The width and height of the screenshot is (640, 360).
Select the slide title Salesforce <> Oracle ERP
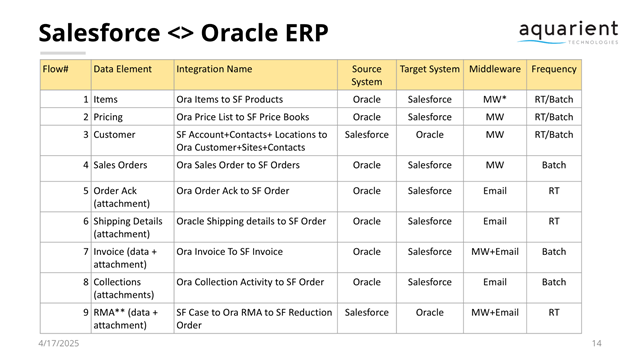[x=183, y=33]
